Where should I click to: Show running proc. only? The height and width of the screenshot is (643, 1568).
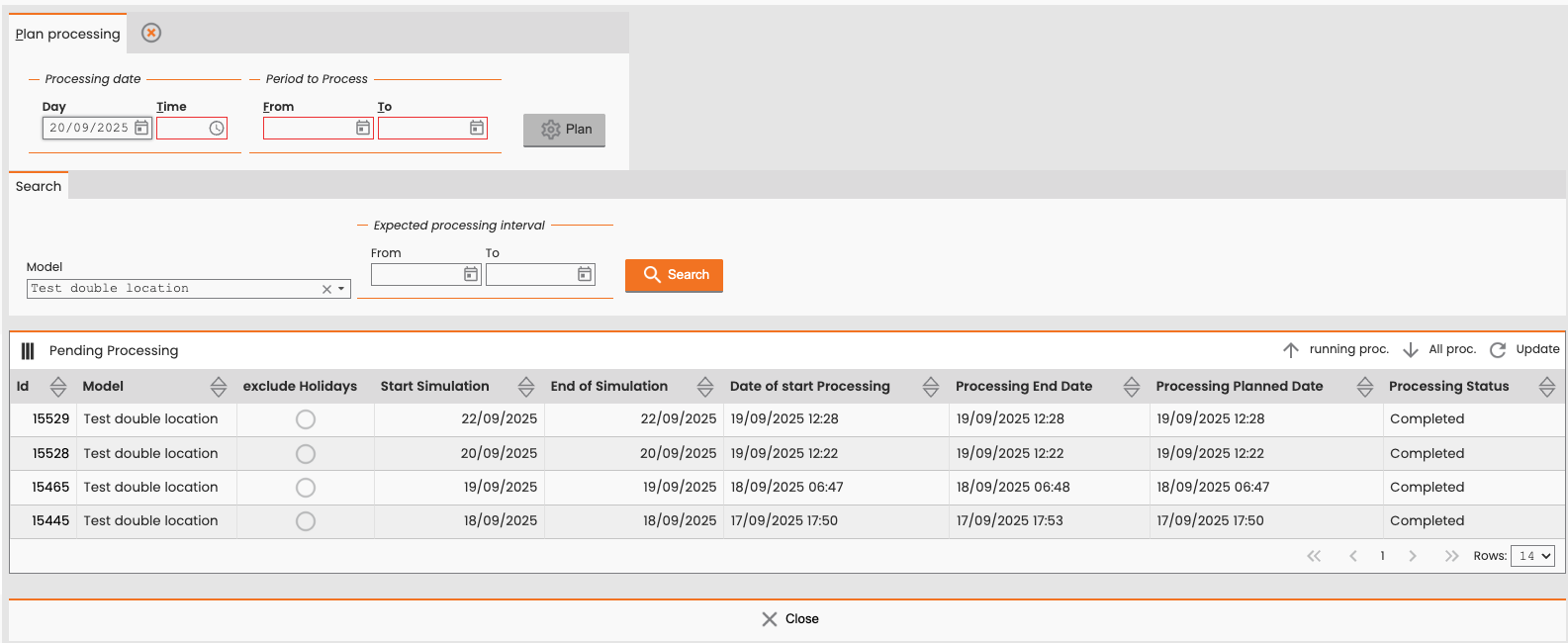pos(1336,349)
